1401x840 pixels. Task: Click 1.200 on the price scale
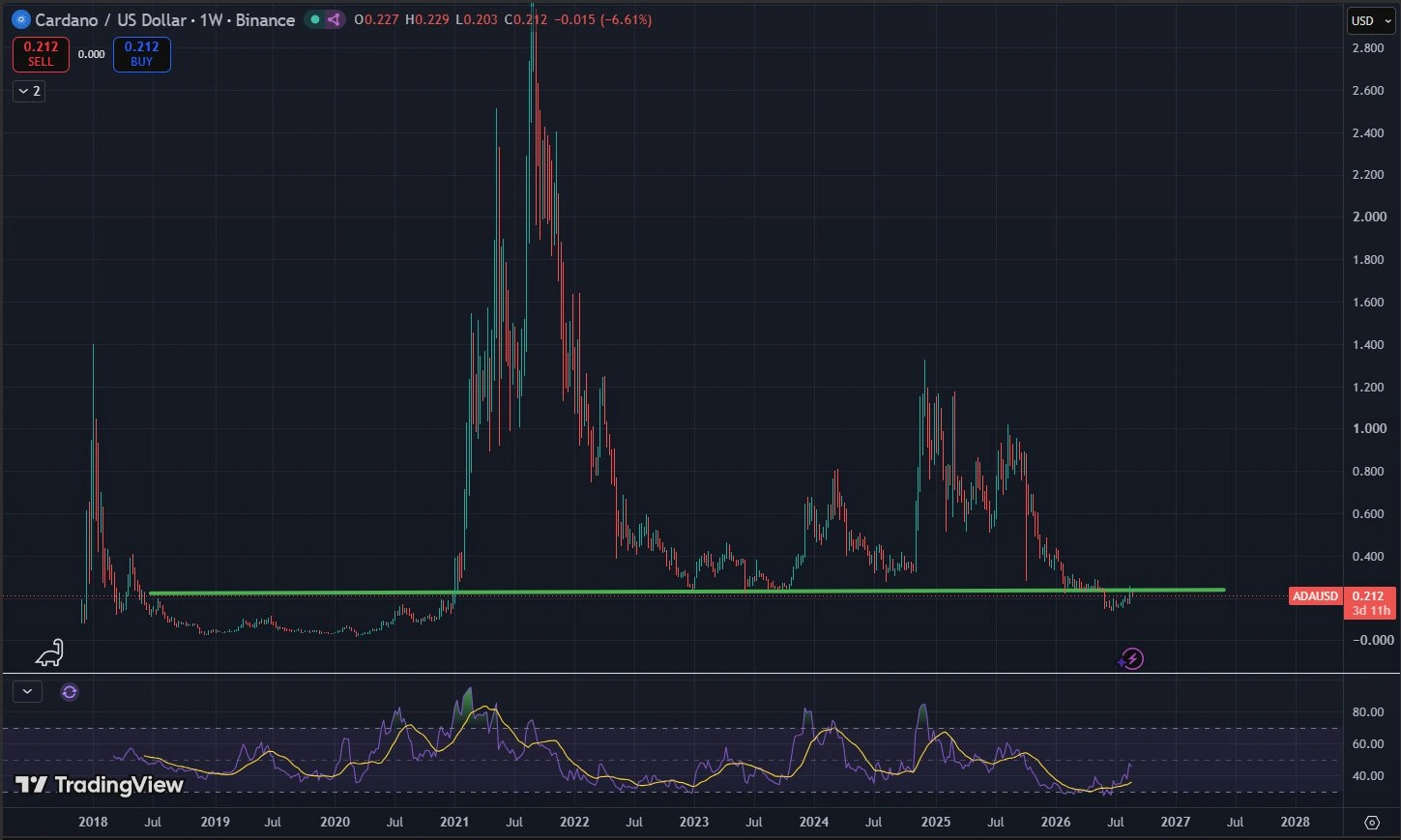coord(1367,388)
